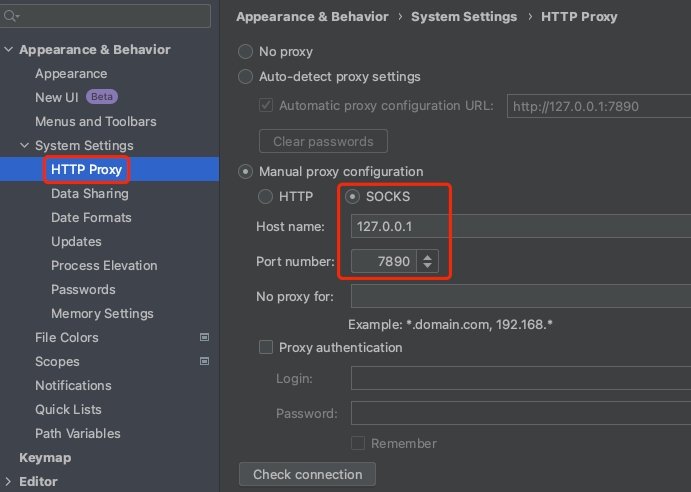691x492 pixels.
Task: Select the No proxy radio button
Action: 245,52
